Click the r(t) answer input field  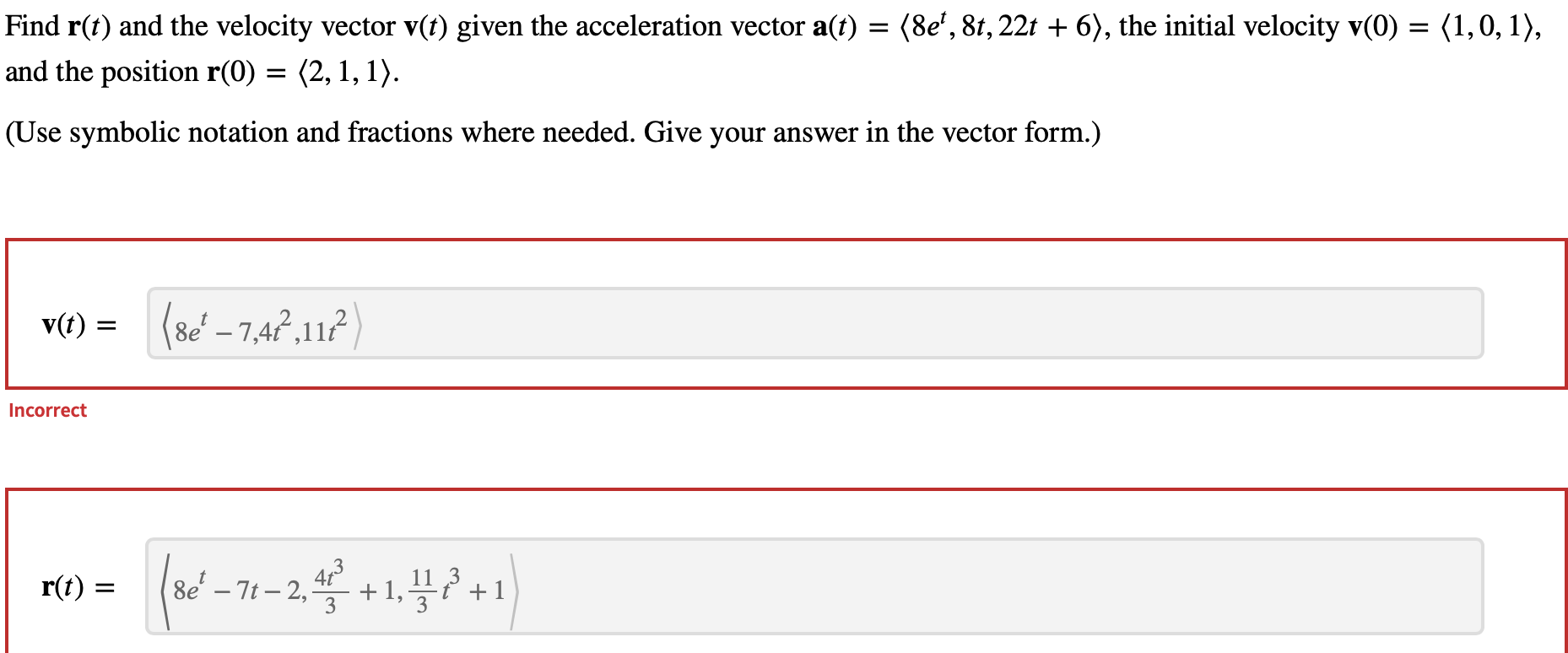(760, 588)
